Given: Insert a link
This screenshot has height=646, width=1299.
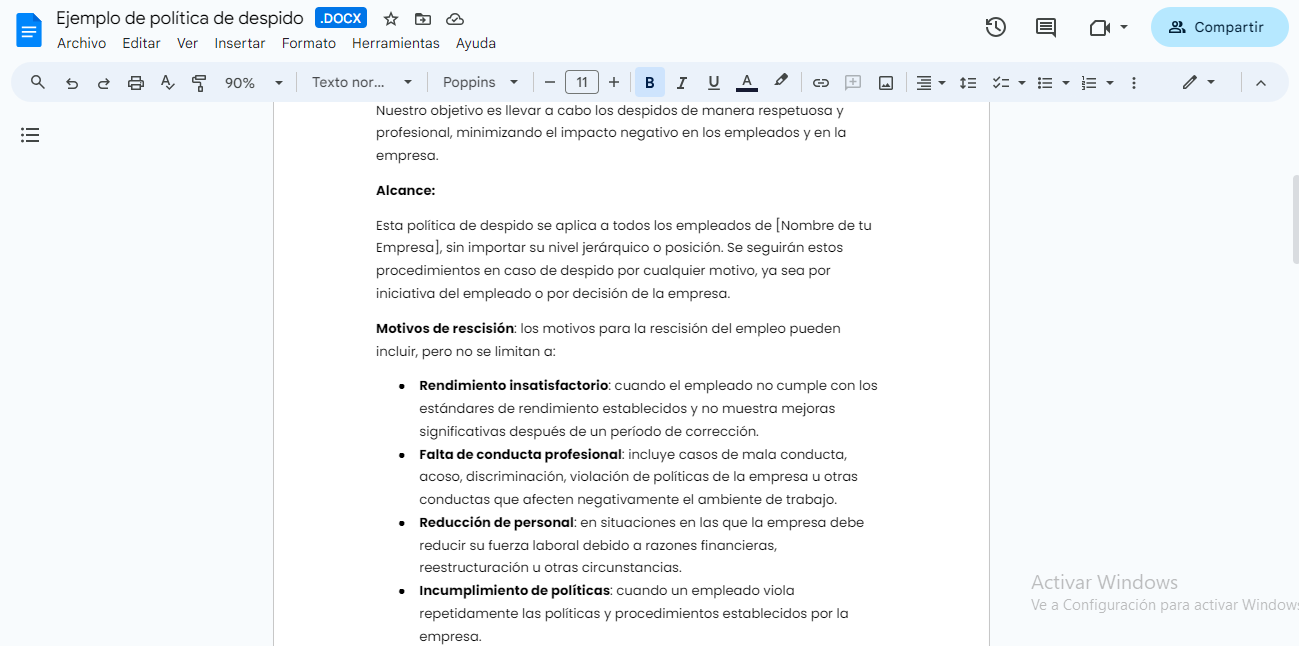Looking at the screenshot, I should [x=821, y=82].
